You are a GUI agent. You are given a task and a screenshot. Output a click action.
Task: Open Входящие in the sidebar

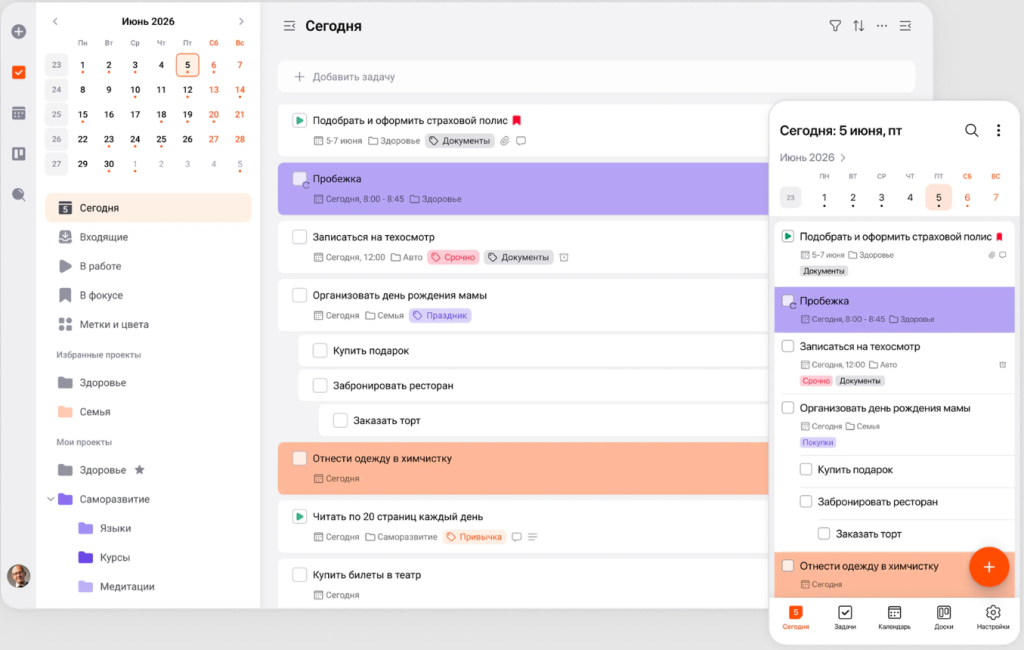pos(148,237)
